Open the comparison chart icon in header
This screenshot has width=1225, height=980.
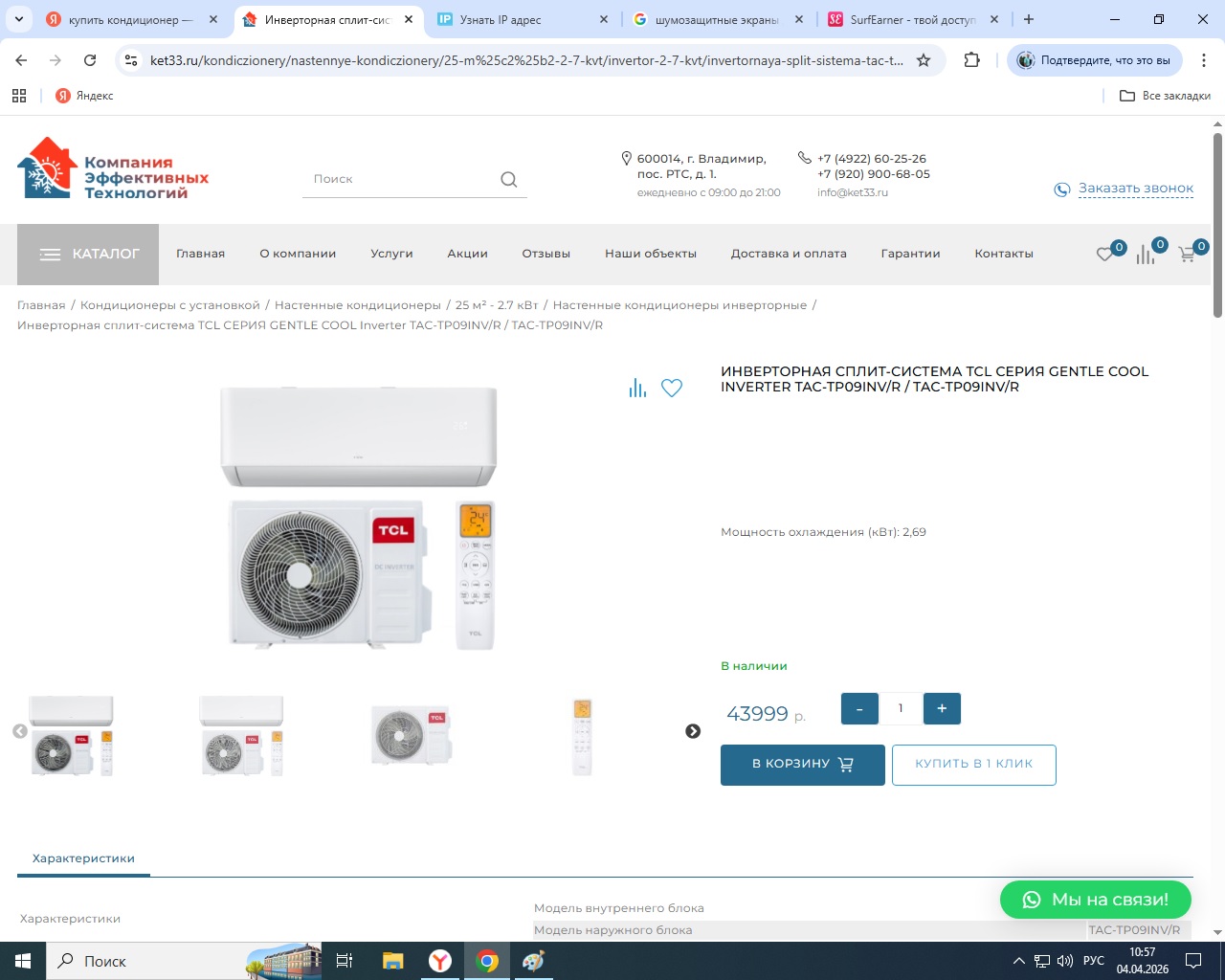click(1146, 254)
